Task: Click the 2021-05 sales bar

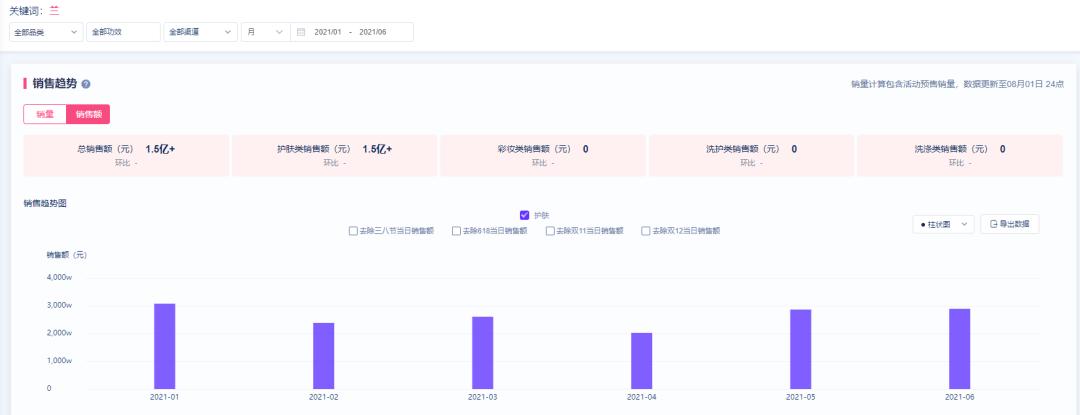Action: pyautogui.click(x=800, y=350)
